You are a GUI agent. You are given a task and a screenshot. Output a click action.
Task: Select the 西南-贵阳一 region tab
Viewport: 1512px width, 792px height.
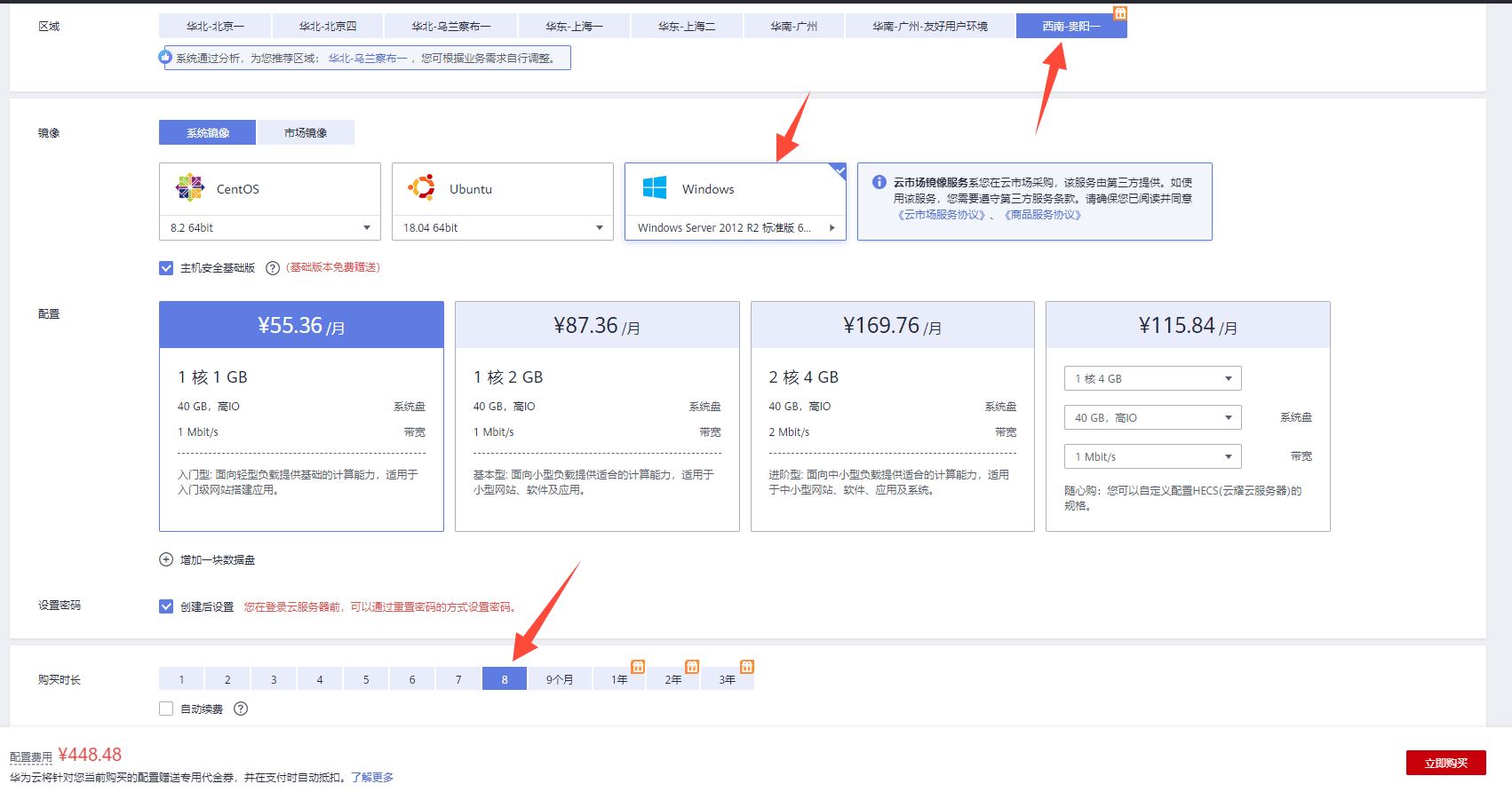coord(1071,26)
